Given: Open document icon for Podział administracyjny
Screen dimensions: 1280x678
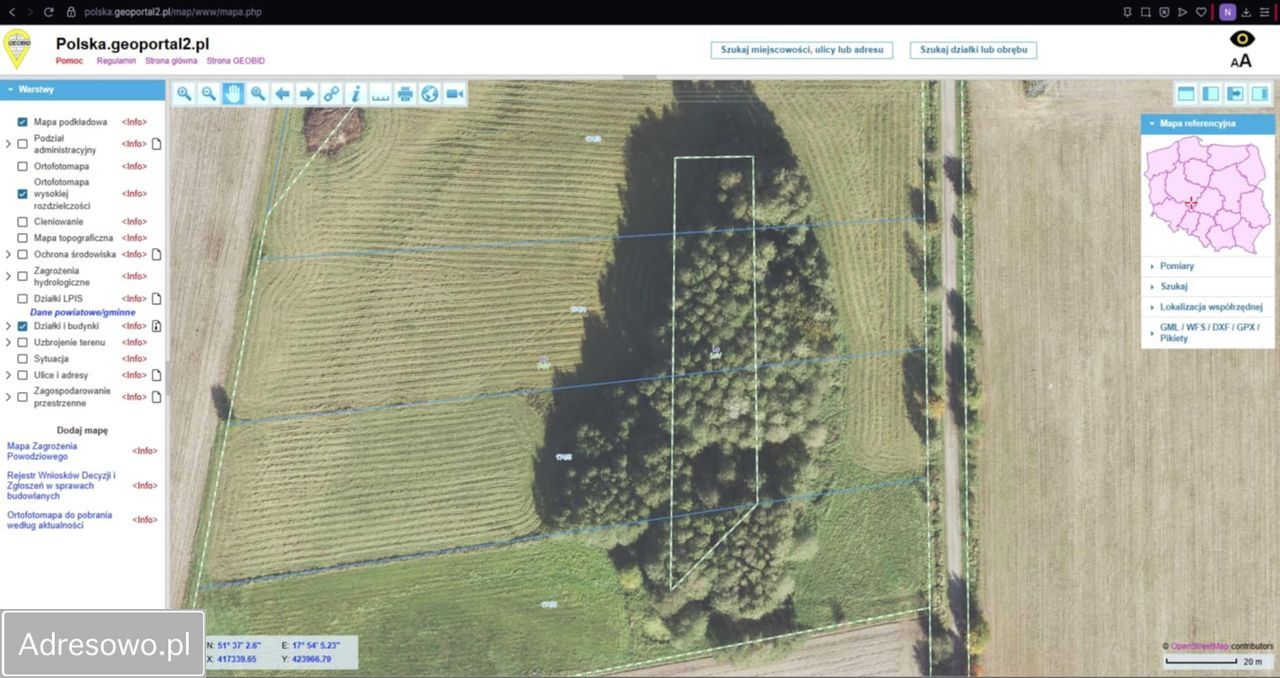Looking at the screenshot, I should click(156, 144).
